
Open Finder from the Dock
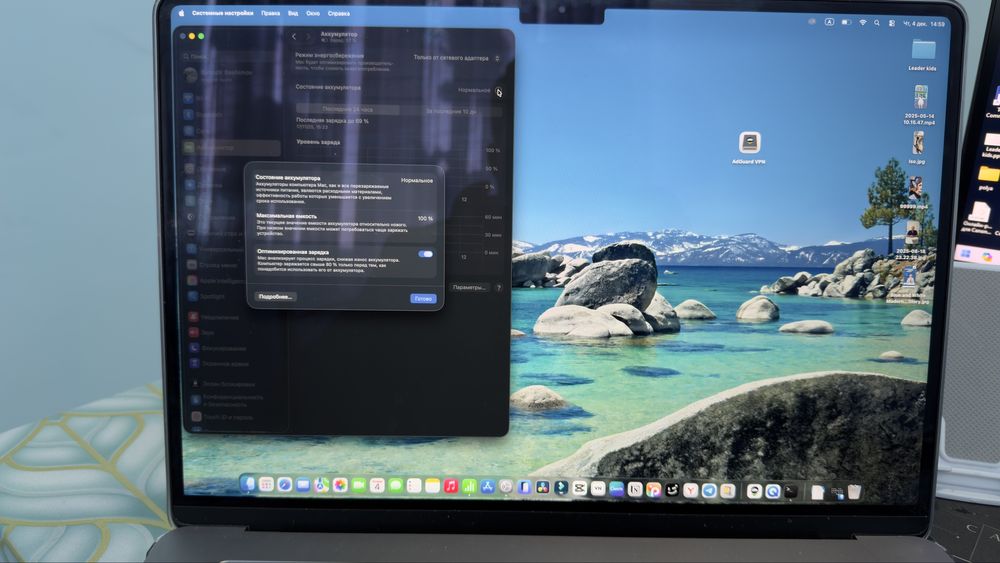[247, 484]
